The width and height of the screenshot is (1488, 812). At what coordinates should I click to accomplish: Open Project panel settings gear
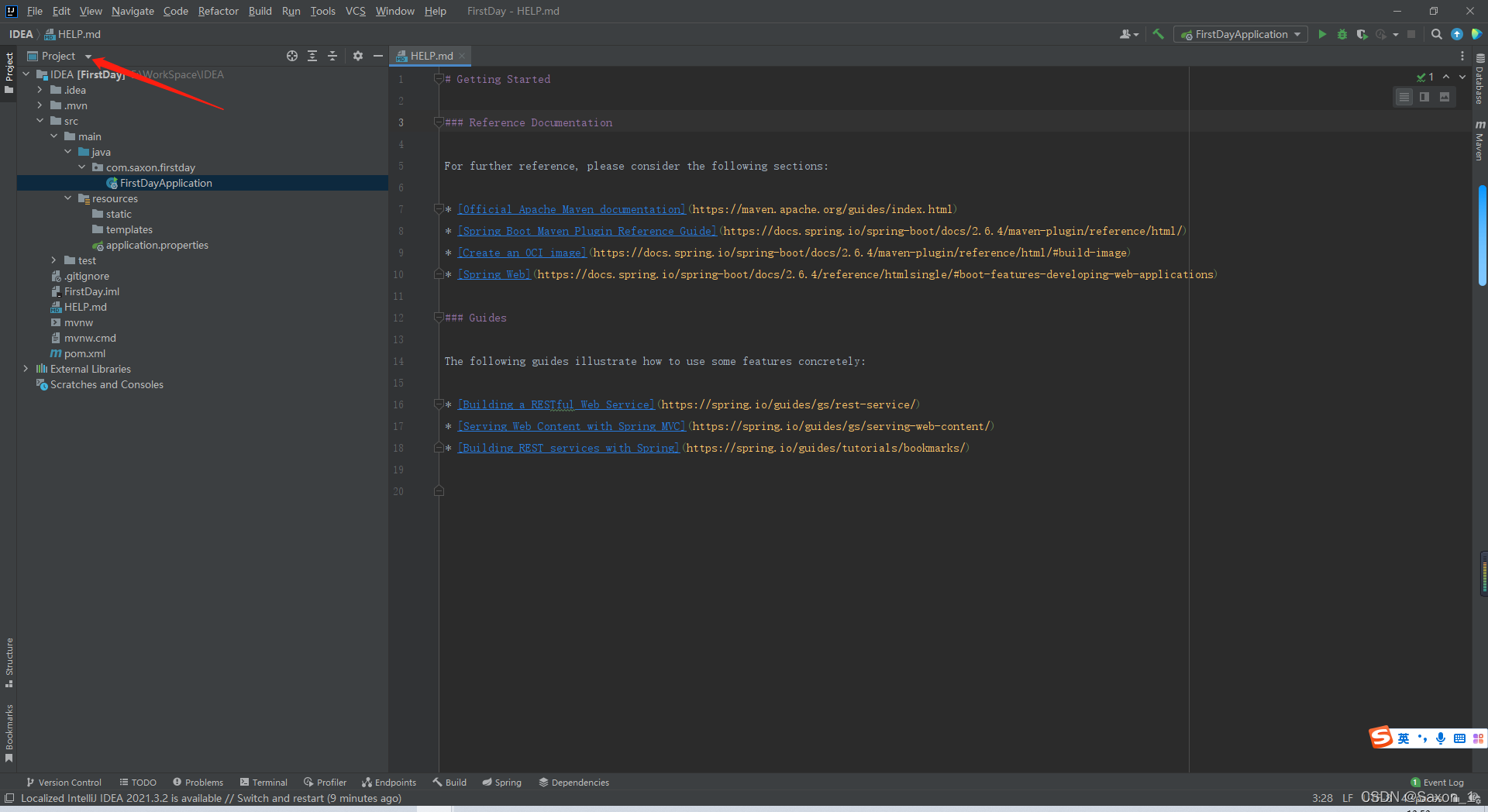pos(358,56)
